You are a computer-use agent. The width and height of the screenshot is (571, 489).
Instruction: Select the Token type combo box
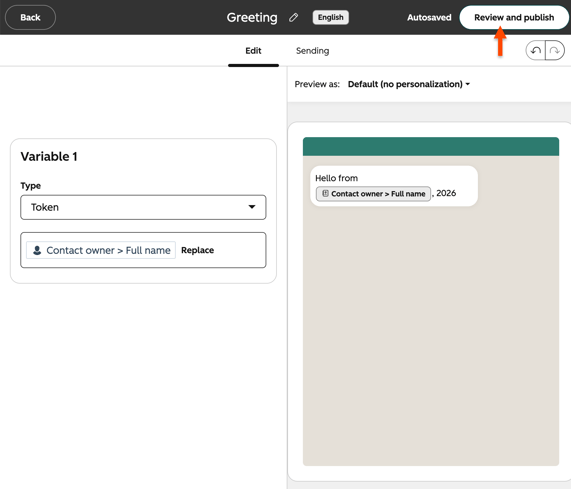point(143,207)
